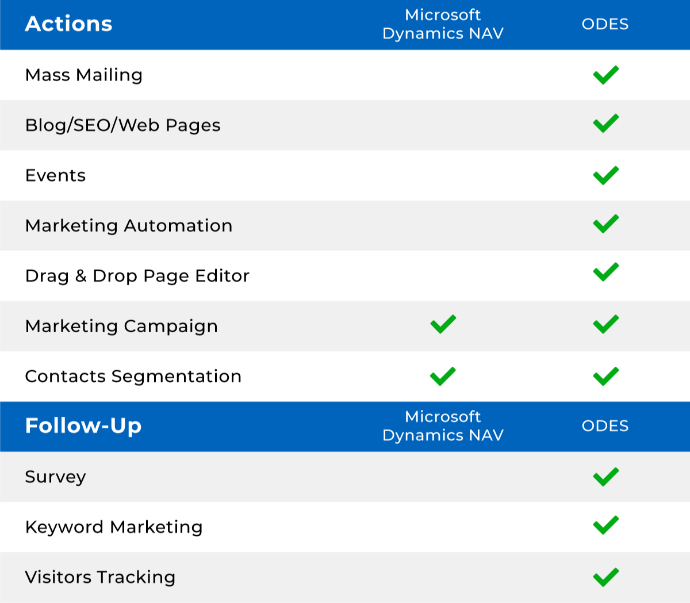Image resolution: width=690 pixels, height=603 pixels.
Task: Click ODES checkmark for Drag & Drop Page Editor
Action: point(606,272)
